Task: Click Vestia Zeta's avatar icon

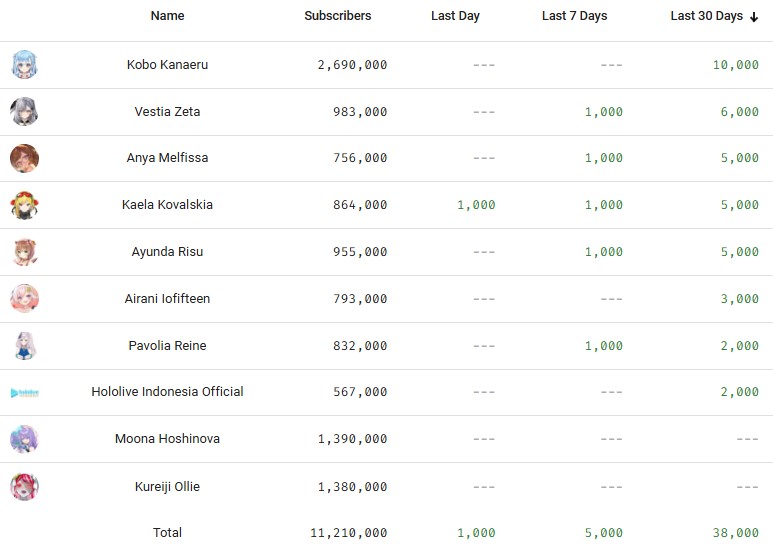Action: pyautogui.click(x=24, y=112)
